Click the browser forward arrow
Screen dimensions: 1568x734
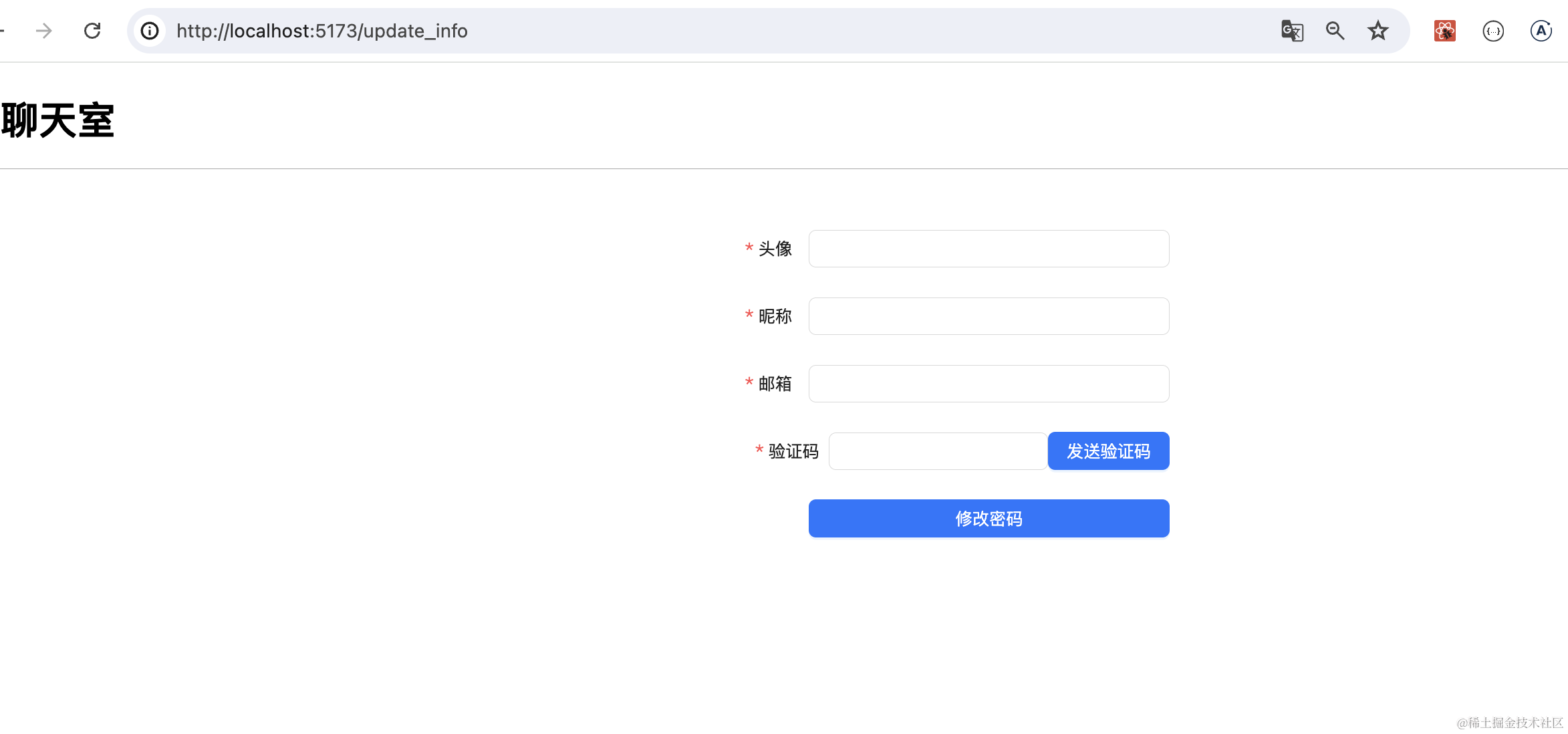pos(44,31)
